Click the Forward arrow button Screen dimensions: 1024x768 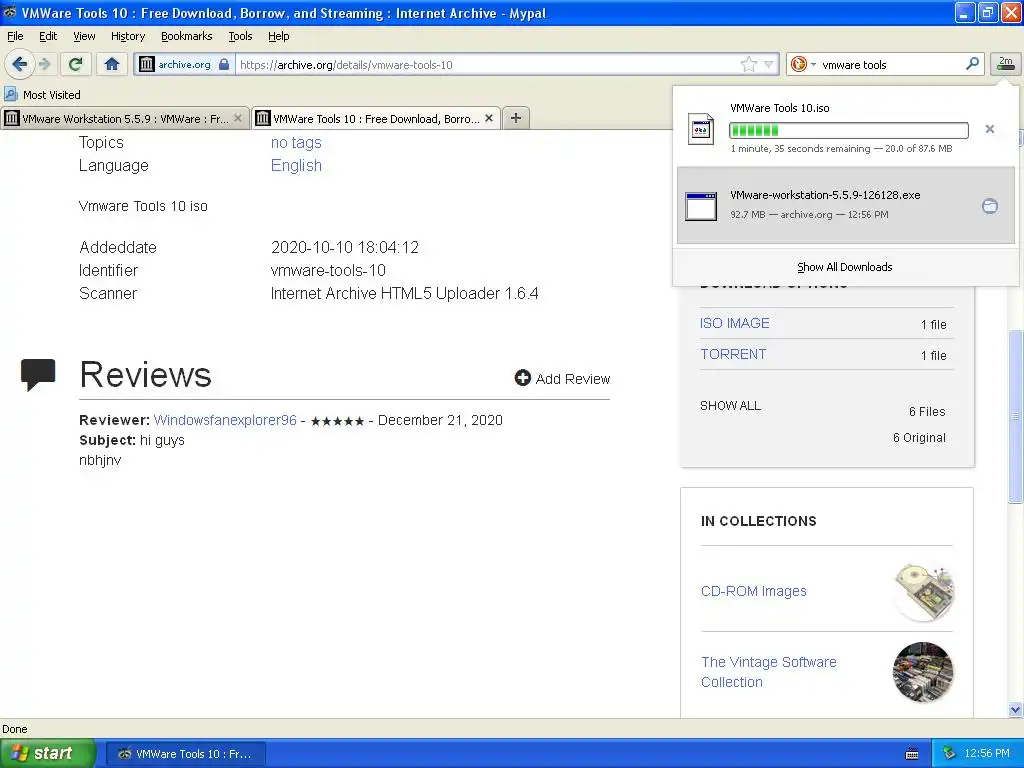[44, 64]
